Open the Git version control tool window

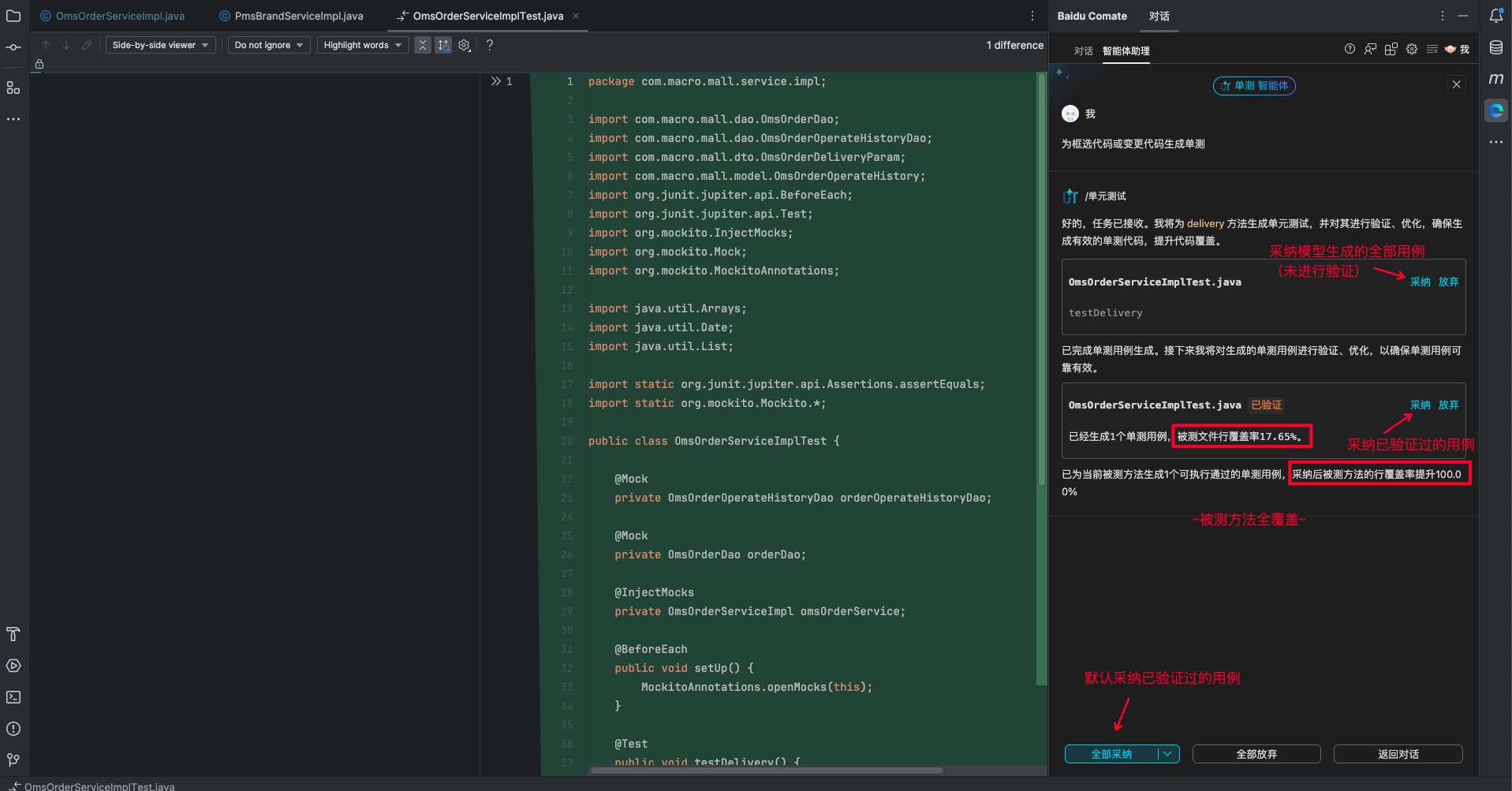tap(13, 760)
